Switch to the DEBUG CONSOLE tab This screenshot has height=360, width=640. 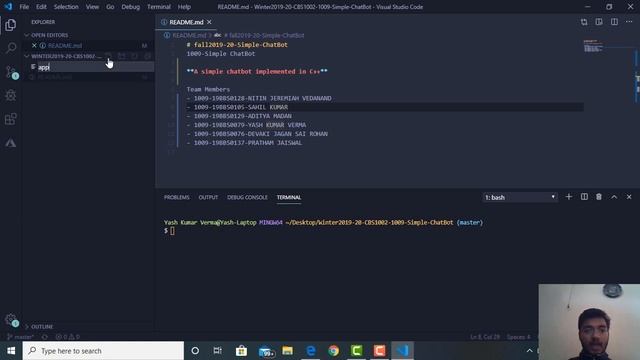point(247,197)
